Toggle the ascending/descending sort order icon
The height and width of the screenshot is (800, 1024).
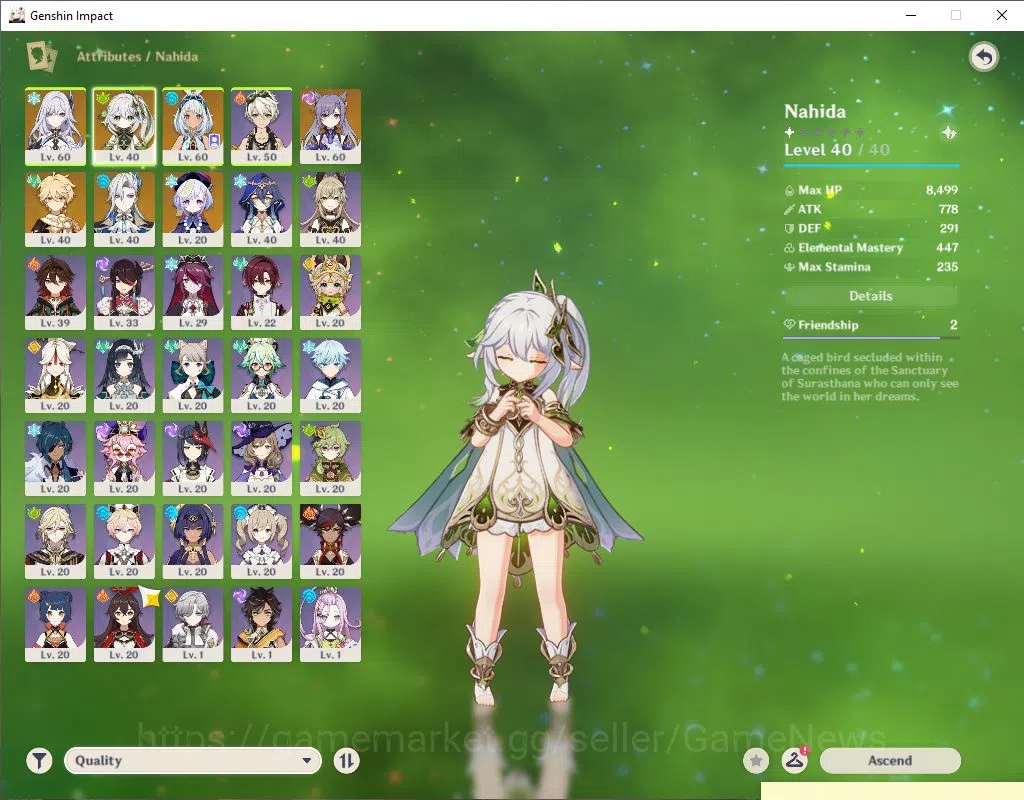[x=347, y=761]
